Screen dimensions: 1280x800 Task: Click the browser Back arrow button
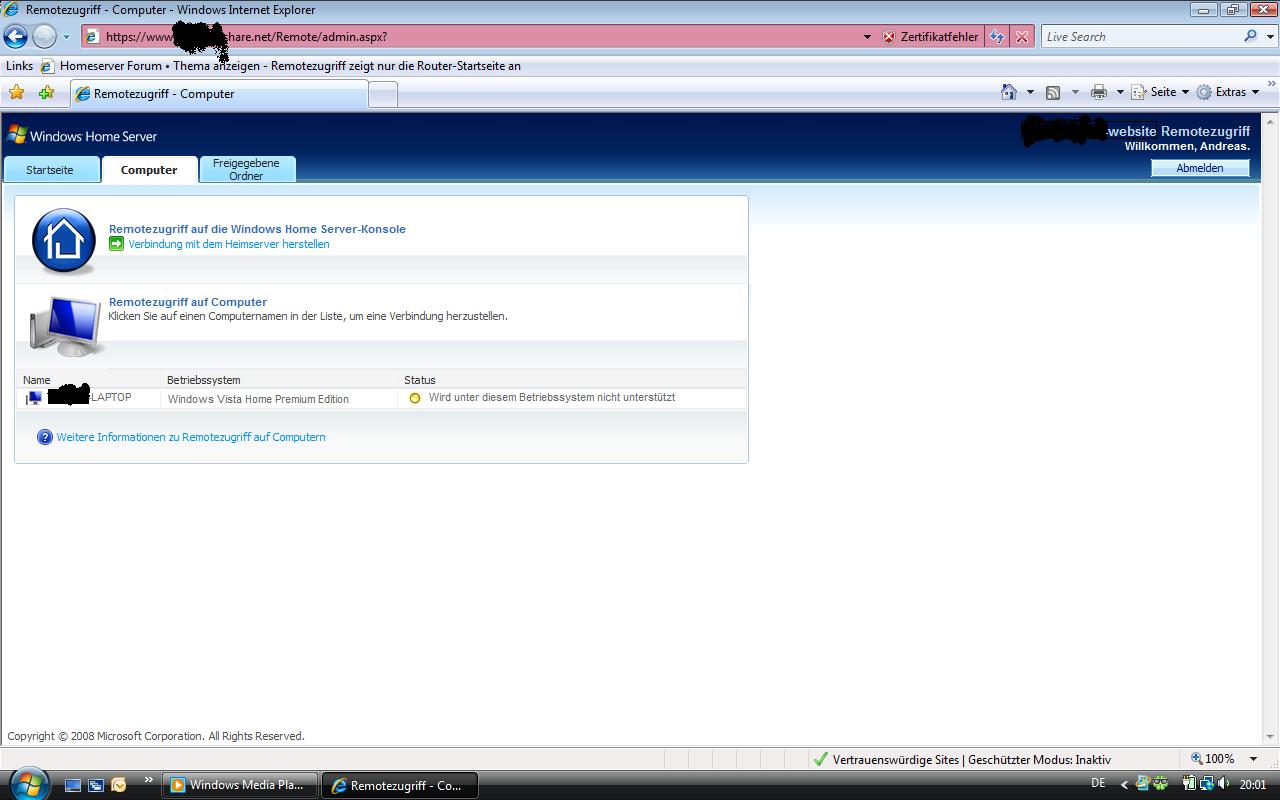[15, 37]
